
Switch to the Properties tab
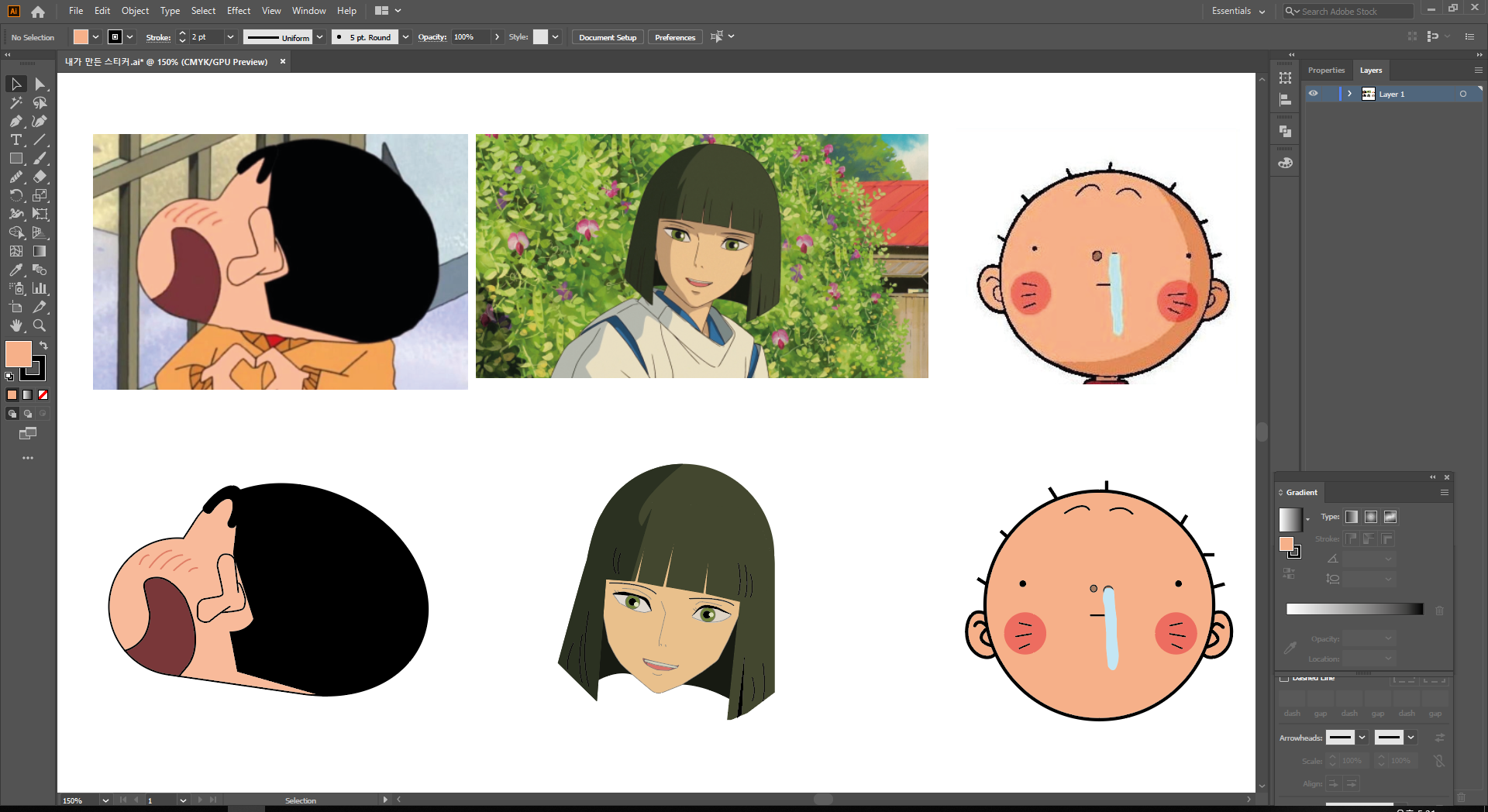[x=1326, y=71]
